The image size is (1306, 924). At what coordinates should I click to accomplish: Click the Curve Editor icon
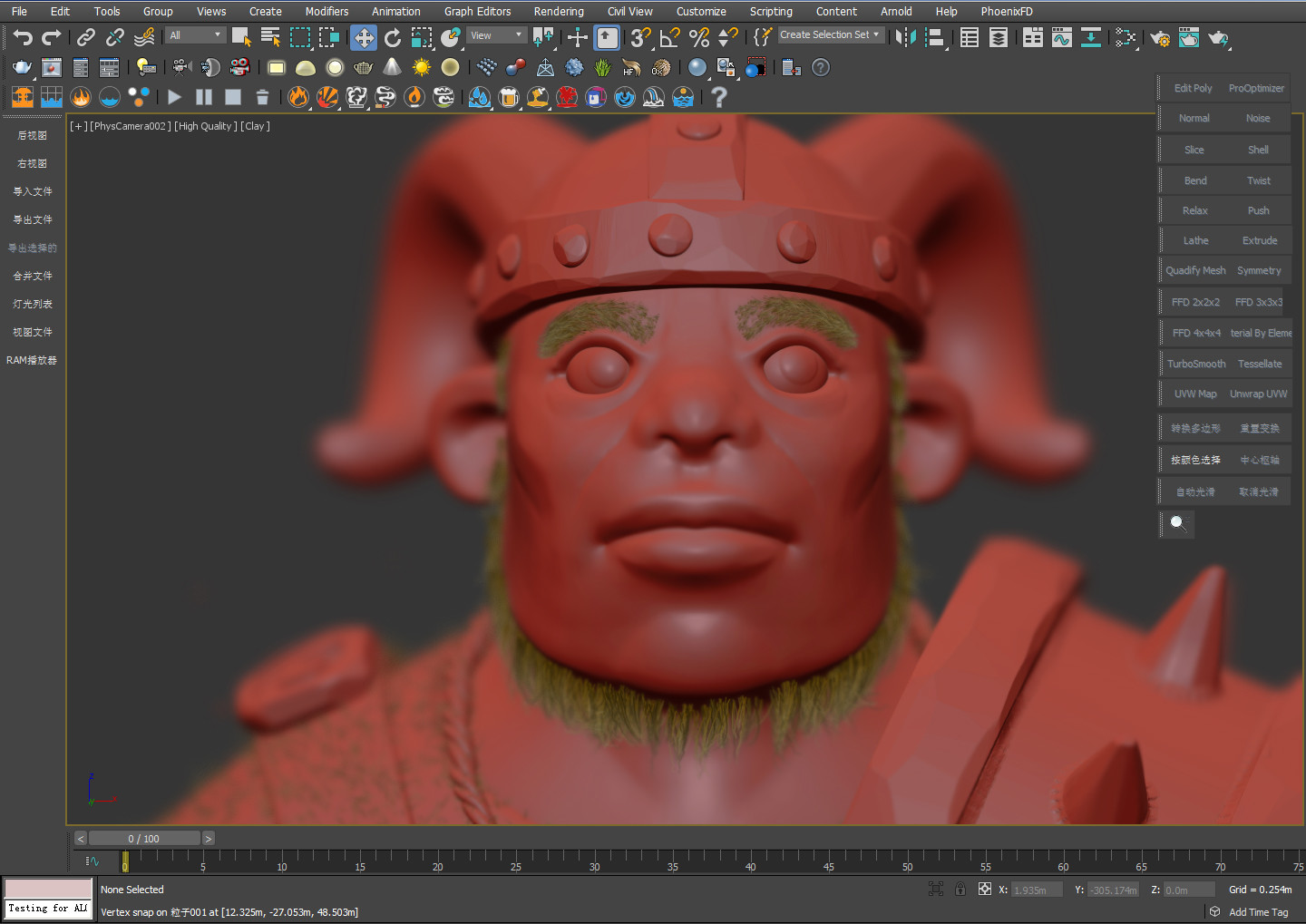tap(1061, 37)
